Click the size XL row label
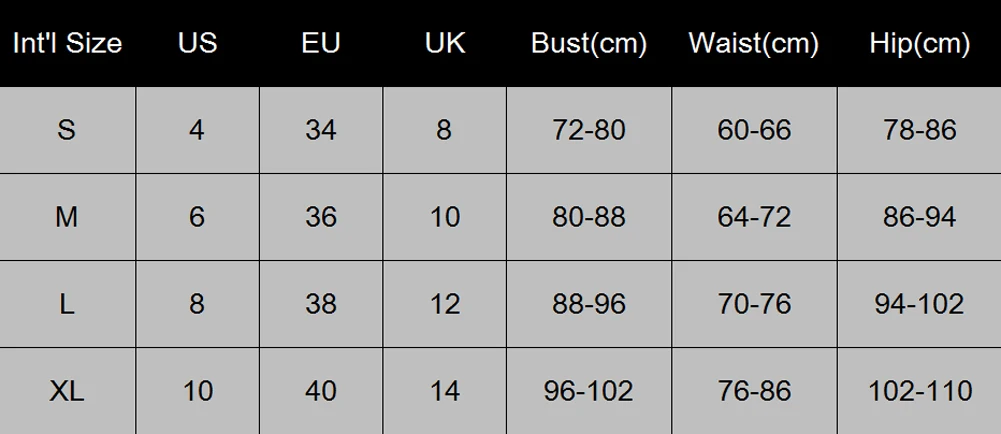1001x434 pixels. click(67, 391)
